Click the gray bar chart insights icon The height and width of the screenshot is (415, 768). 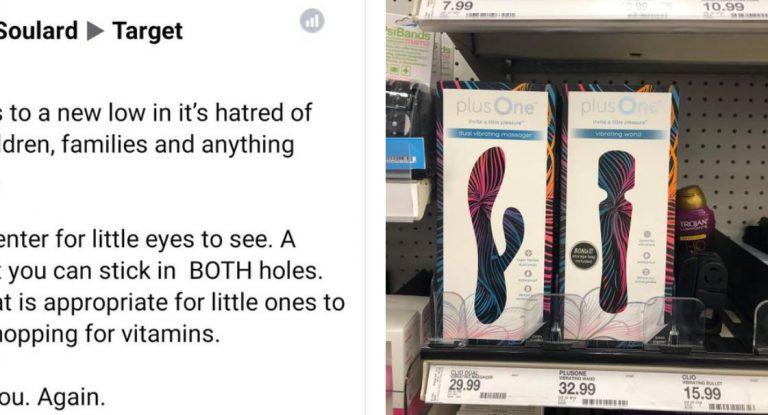pyautogui.click(x=312, y=21)
